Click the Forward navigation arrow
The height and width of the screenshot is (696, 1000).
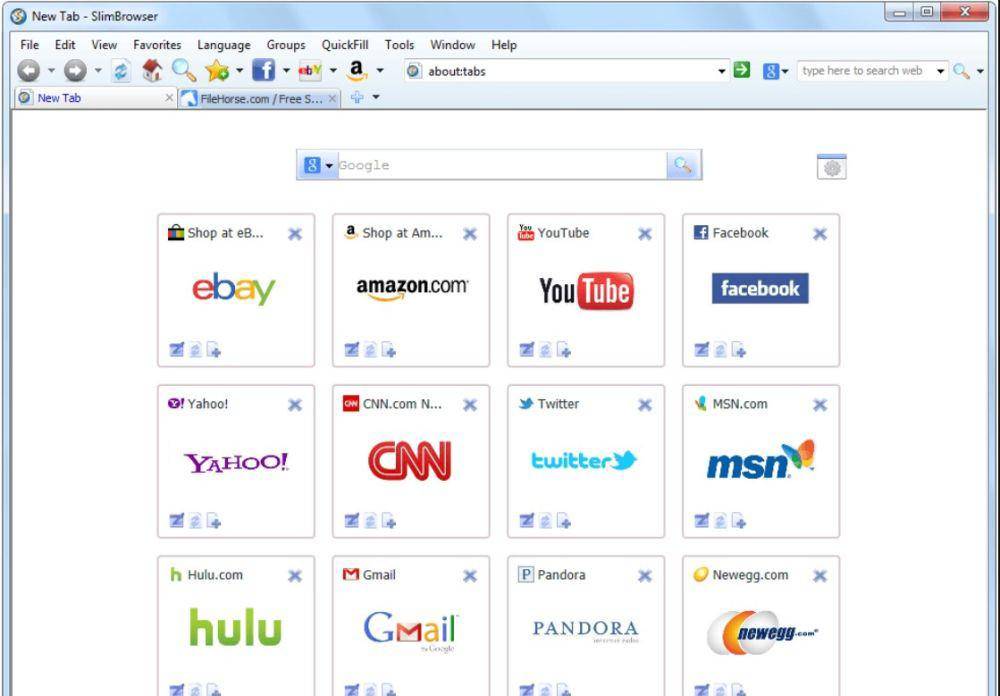tap(75, 71)
